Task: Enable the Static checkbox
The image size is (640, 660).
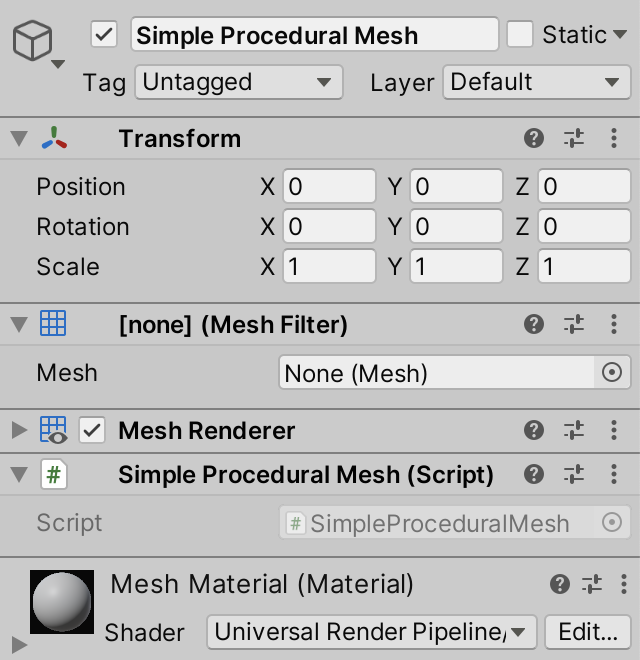Action: (520, 34)
